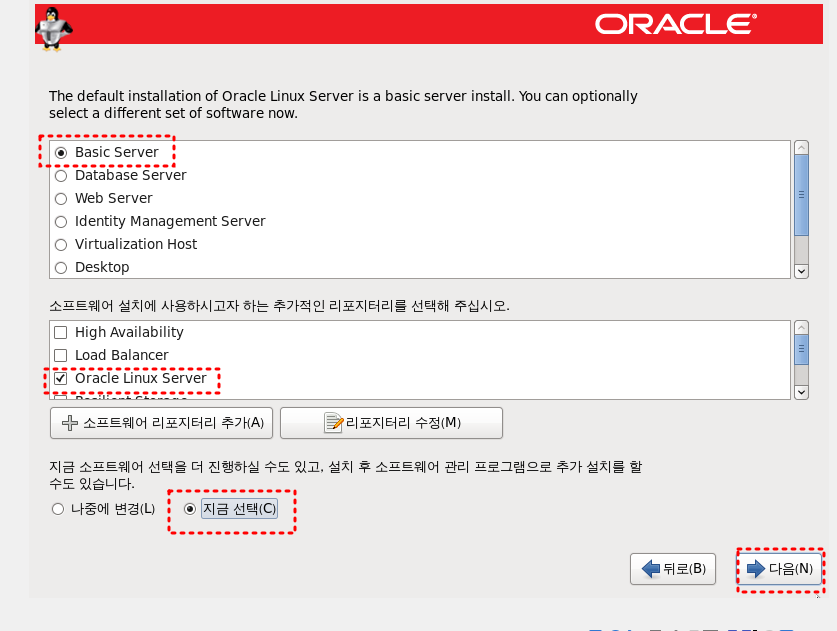
Task: Enable the High Availability repository checkbox
Action: (61, 333)
